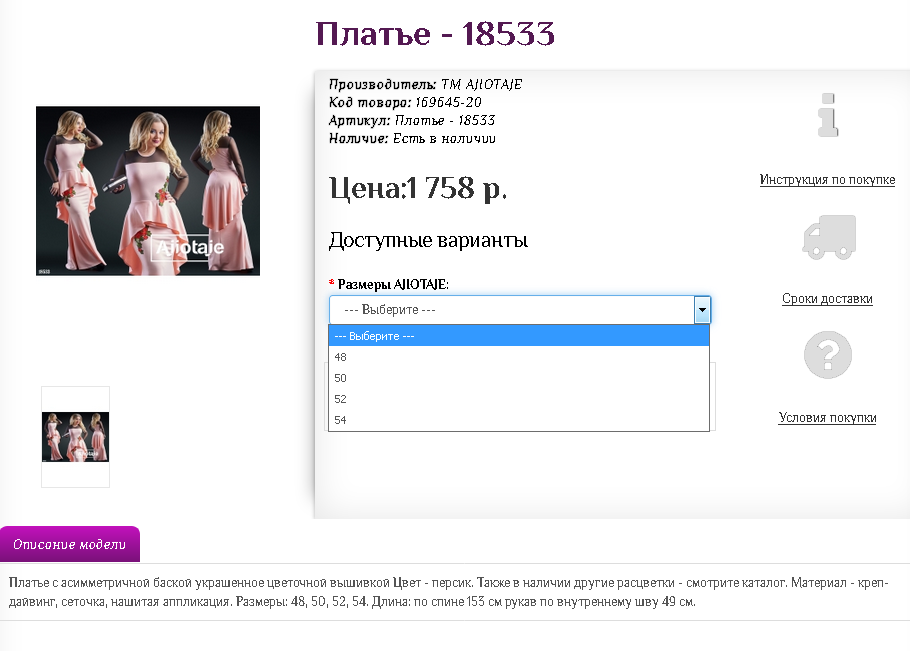Click the Размеры AJIOTAJE select box
The height and width of the screenshot is (651, 910).
click(519, 310)
